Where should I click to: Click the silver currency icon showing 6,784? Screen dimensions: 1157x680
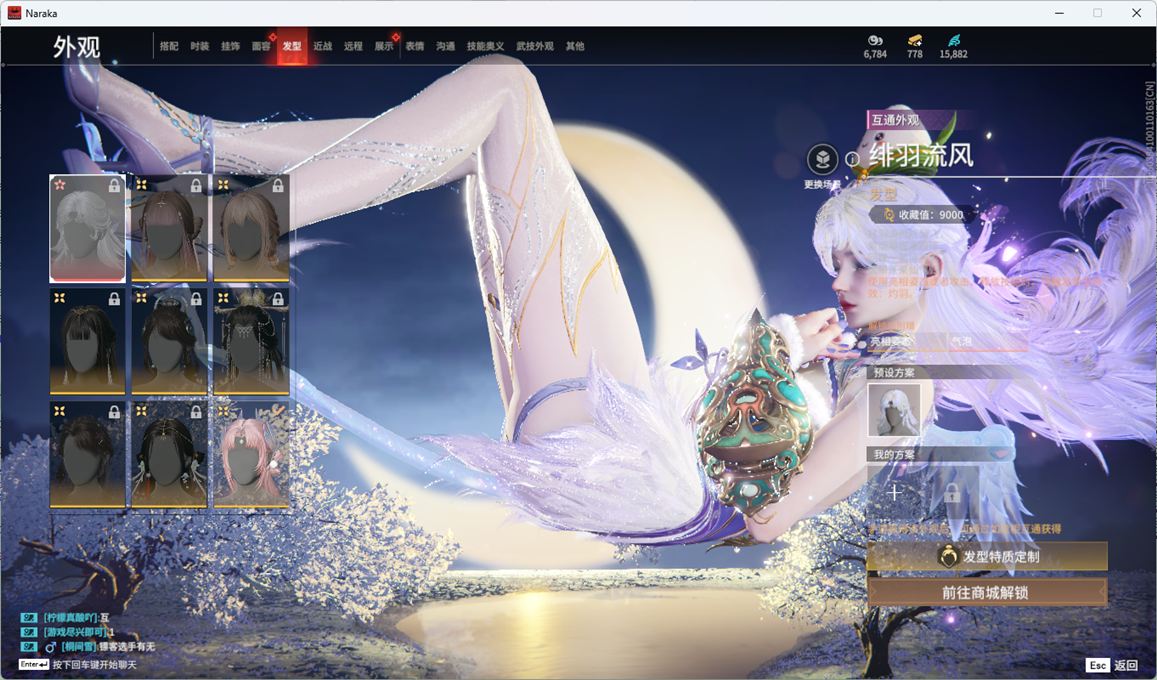(875, 41)
